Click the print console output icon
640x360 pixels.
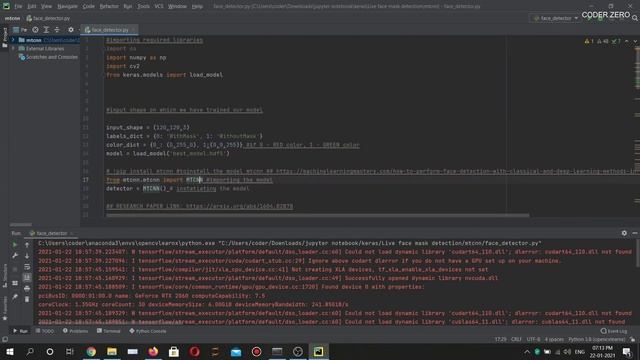[x=27, y=289]
